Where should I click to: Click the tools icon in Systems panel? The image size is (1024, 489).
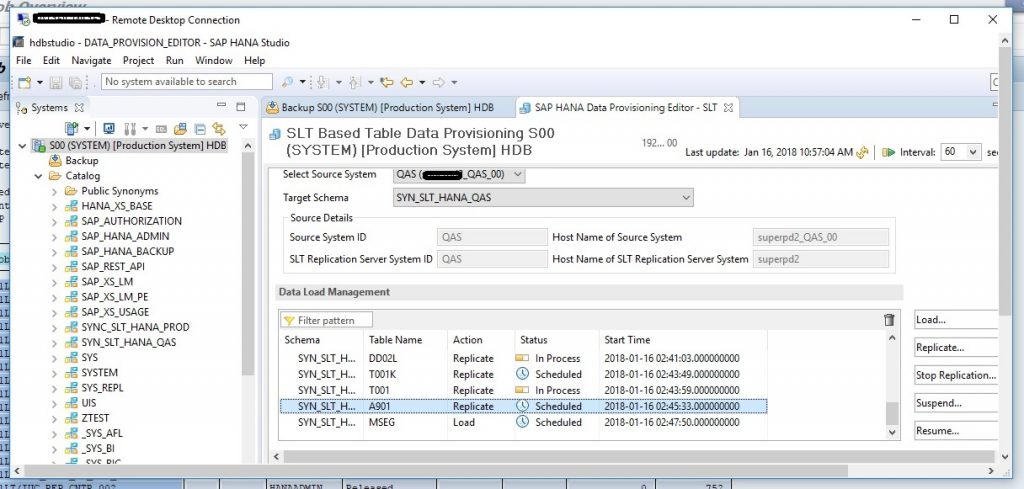(x=129, y=128)
